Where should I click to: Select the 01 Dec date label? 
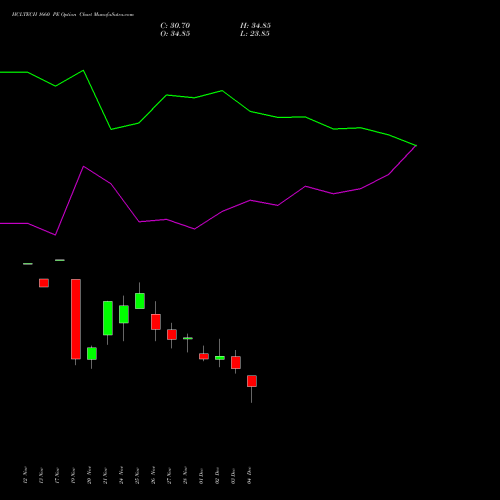(201, 475)
